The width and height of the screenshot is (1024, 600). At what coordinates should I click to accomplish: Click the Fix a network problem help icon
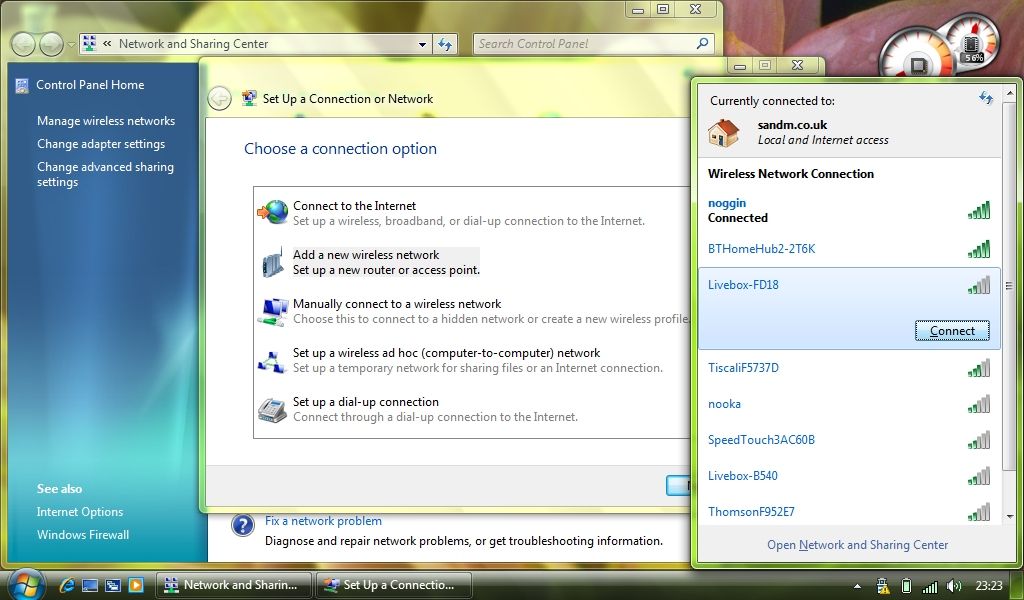243,526
